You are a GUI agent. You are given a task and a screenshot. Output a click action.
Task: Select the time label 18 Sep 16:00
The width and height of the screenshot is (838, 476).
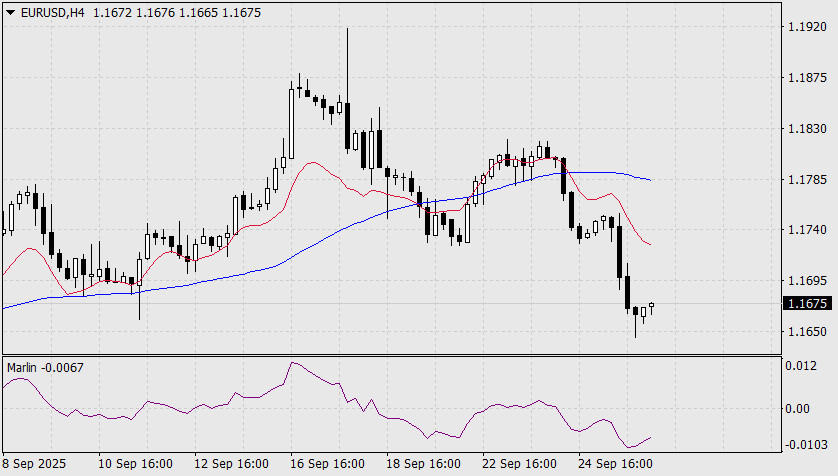(423, 464)
